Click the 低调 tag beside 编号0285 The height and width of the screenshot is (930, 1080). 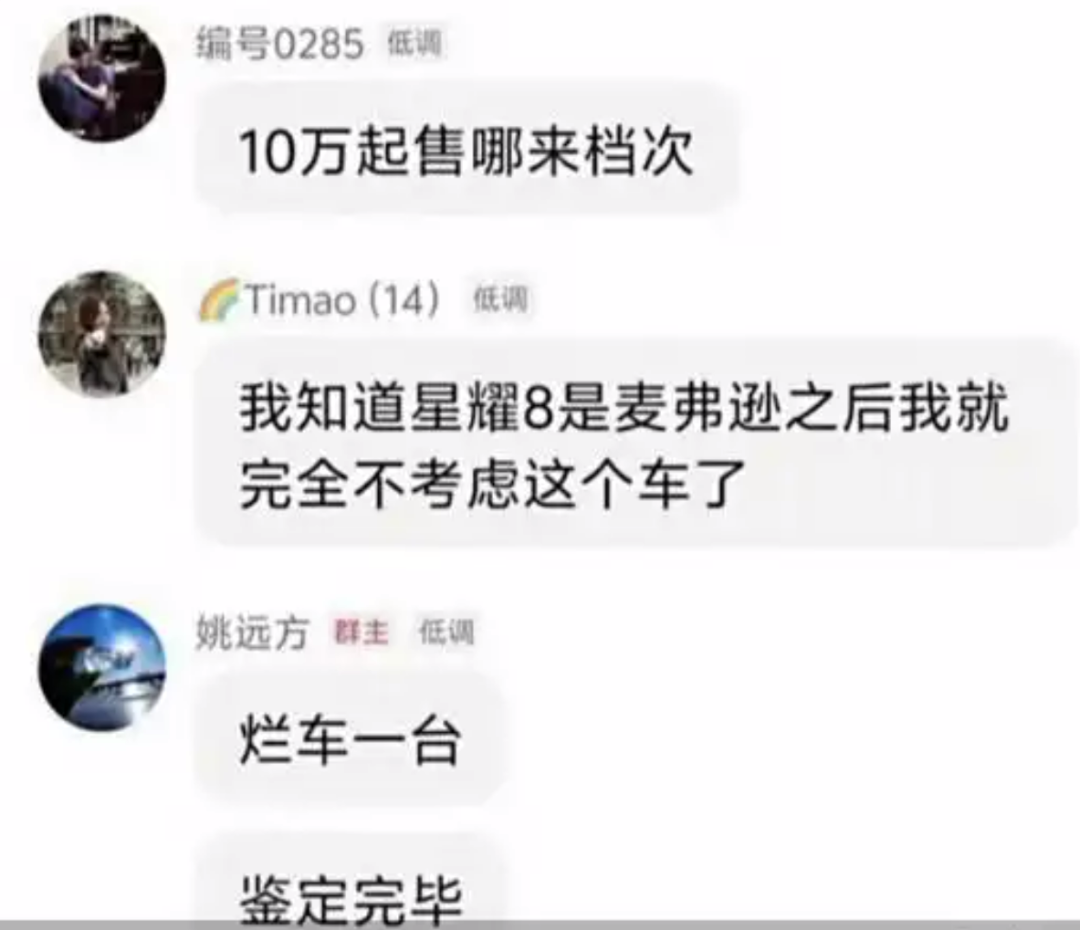tap(414, 43)
